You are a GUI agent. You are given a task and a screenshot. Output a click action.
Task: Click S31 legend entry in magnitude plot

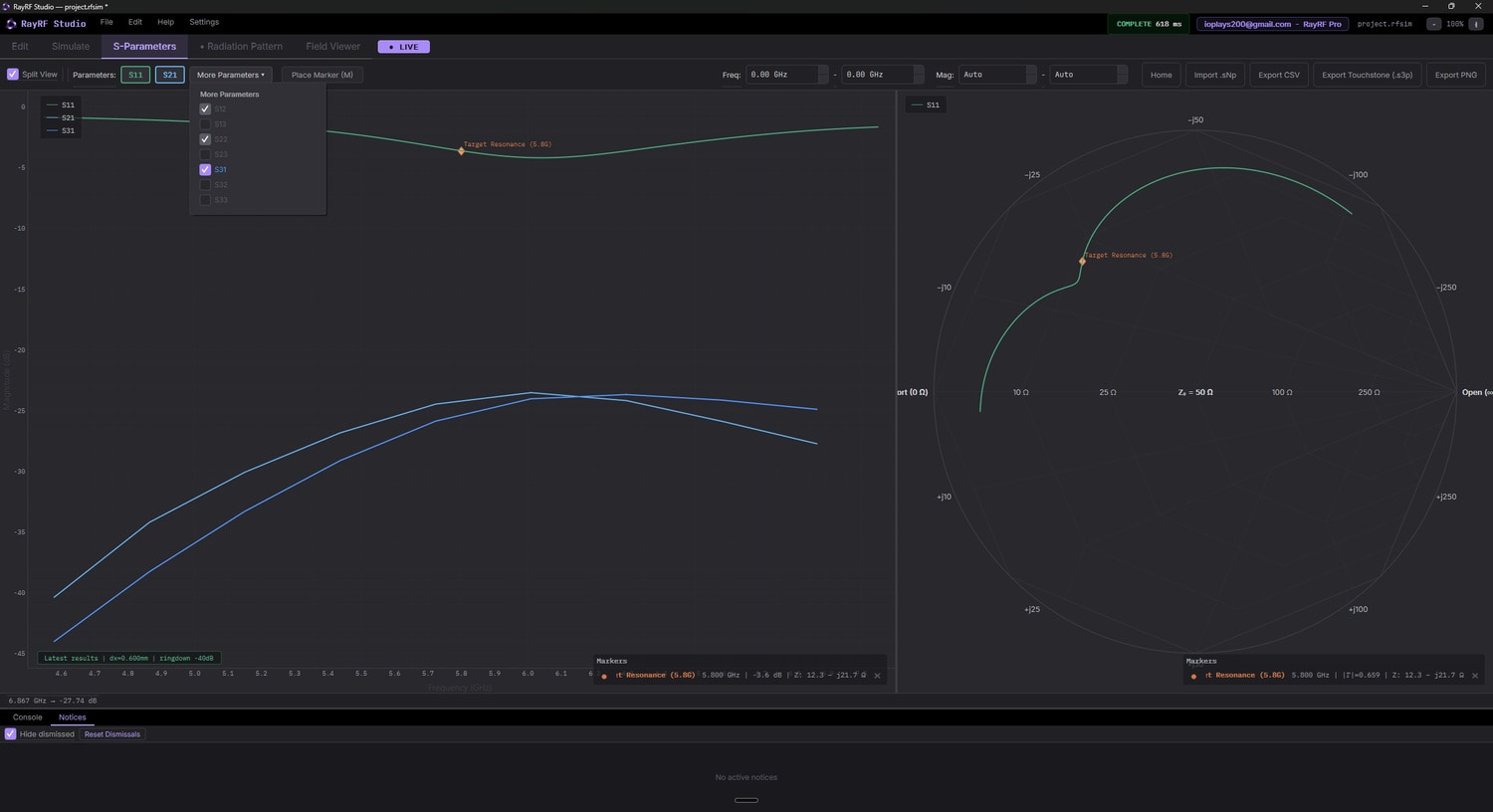tap(61, 130)
